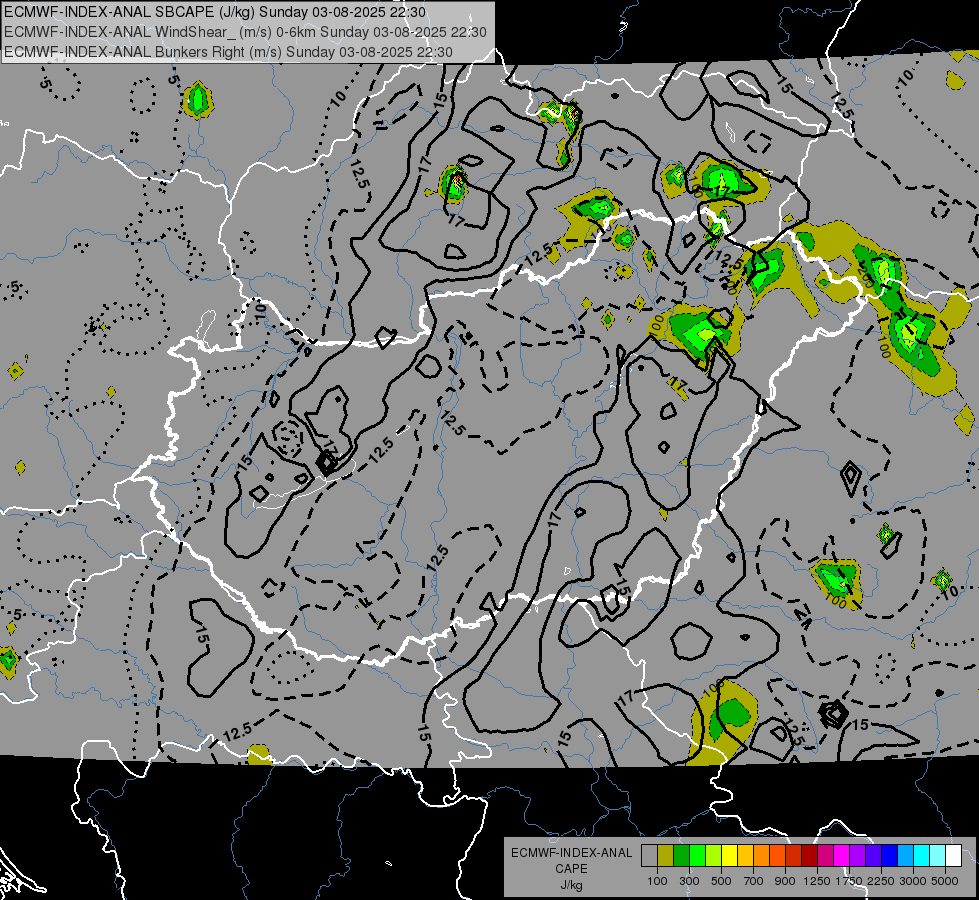Viewport: 979px width, 900px height.
Task: Select the orange legend swatch
Action: tap(761, 856)
